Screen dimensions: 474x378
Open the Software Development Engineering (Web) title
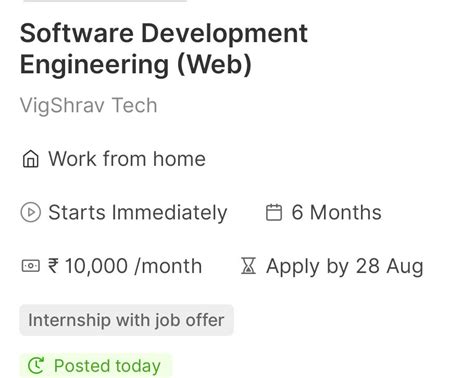tap(164, 49)
